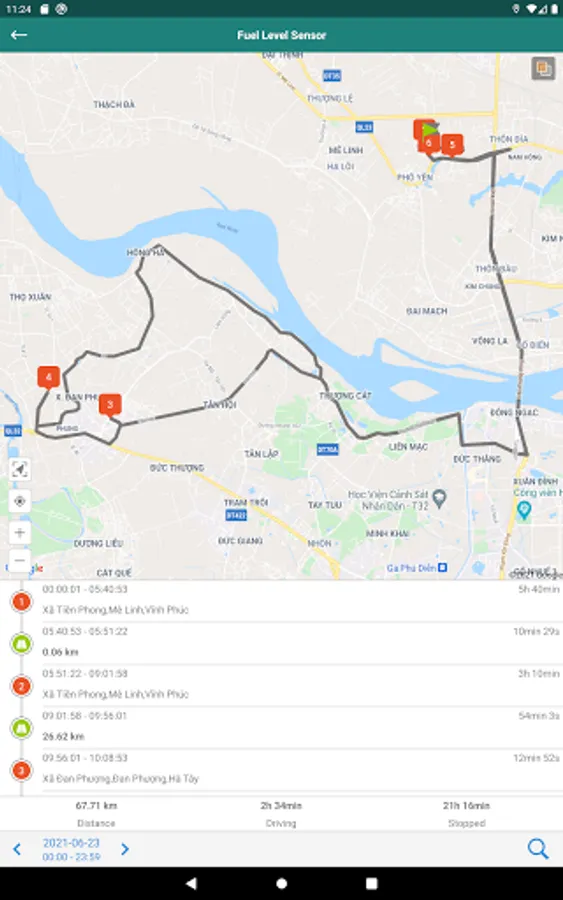
Task: Open stop 1 entry 00:00:01 - 05:40:53
Action: click(x=281, y=601)
